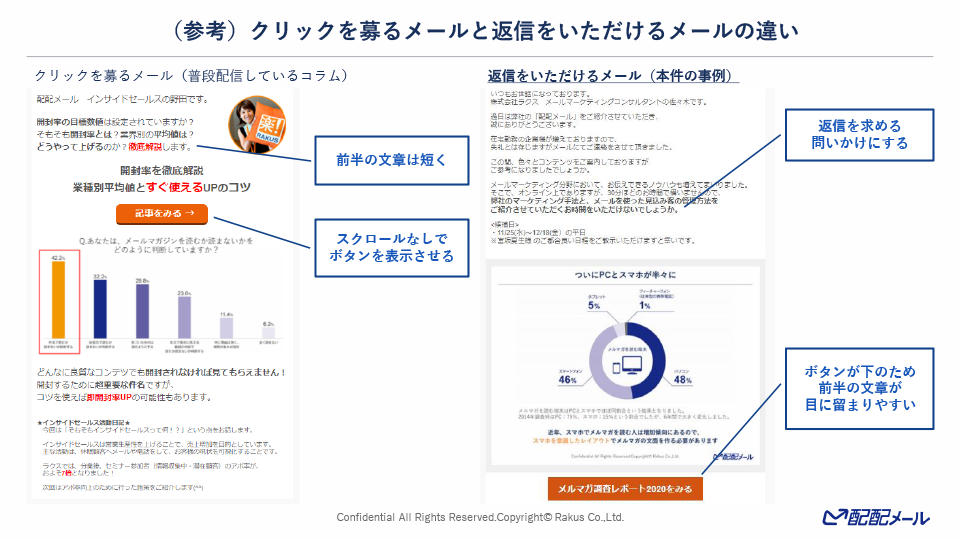Click the orange 記事をみる button
Viewport: 960px width, 540px height.
click(162, 213)
